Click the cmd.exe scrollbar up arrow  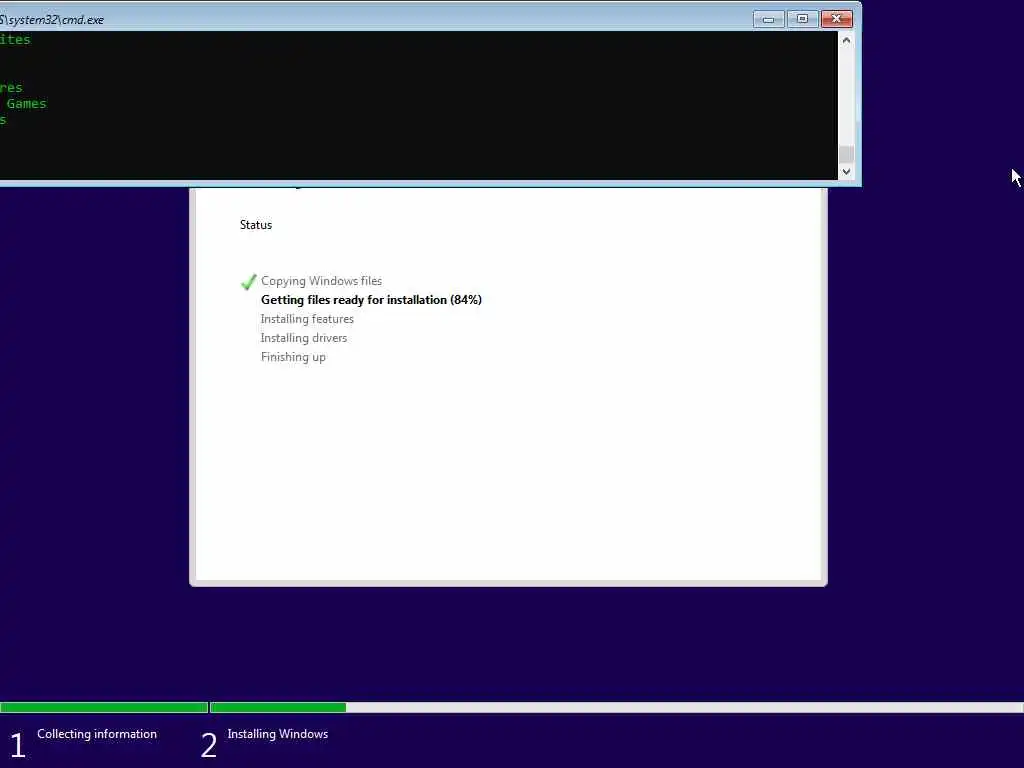[846, 40]
